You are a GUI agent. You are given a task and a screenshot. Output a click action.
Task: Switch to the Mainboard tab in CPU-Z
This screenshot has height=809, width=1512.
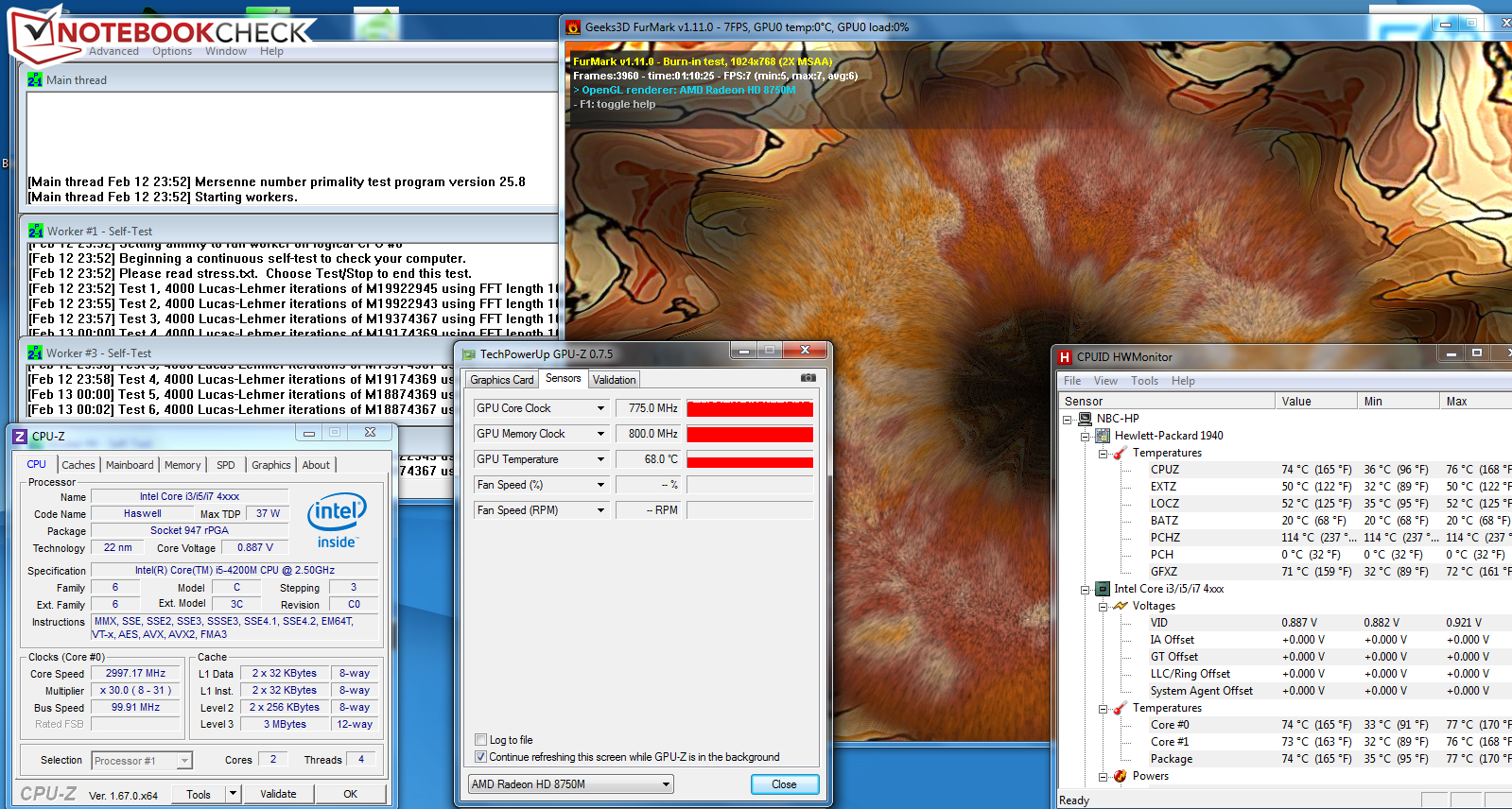point(130,465)
